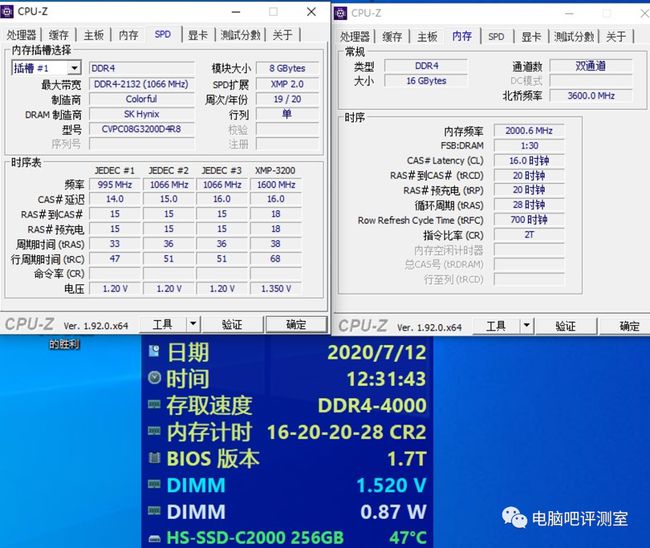Open 主板 tab in left window

(94, 35)
